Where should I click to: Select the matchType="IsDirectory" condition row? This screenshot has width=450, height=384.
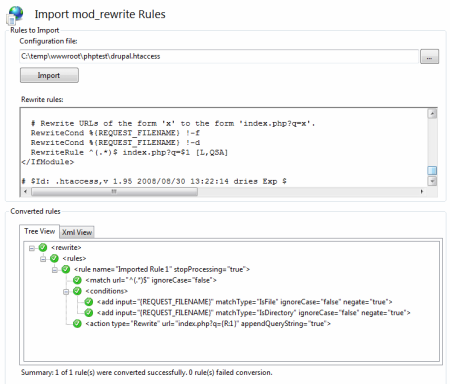pyautogui.click(x=253, y=313)
